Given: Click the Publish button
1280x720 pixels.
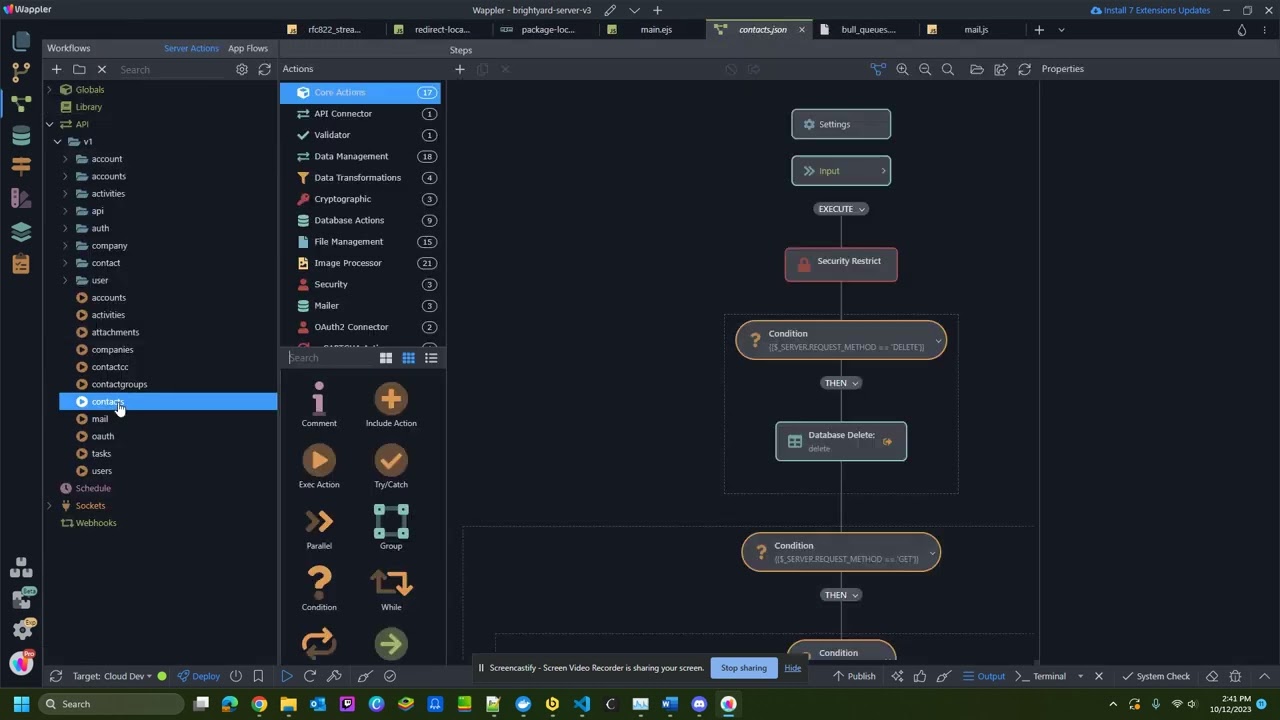Looking at the screenshot, I should 854,677.
